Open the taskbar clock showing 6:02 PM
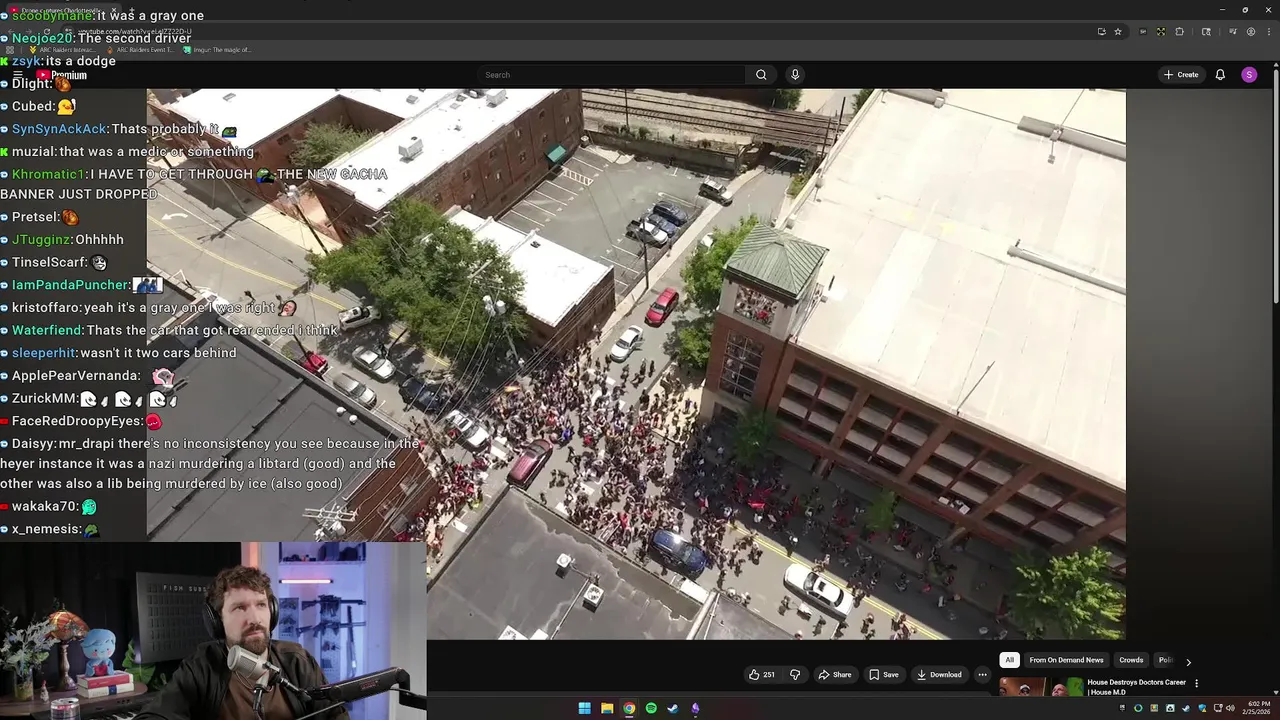This screenshot has height=720, width=1280. (1257, 708)
